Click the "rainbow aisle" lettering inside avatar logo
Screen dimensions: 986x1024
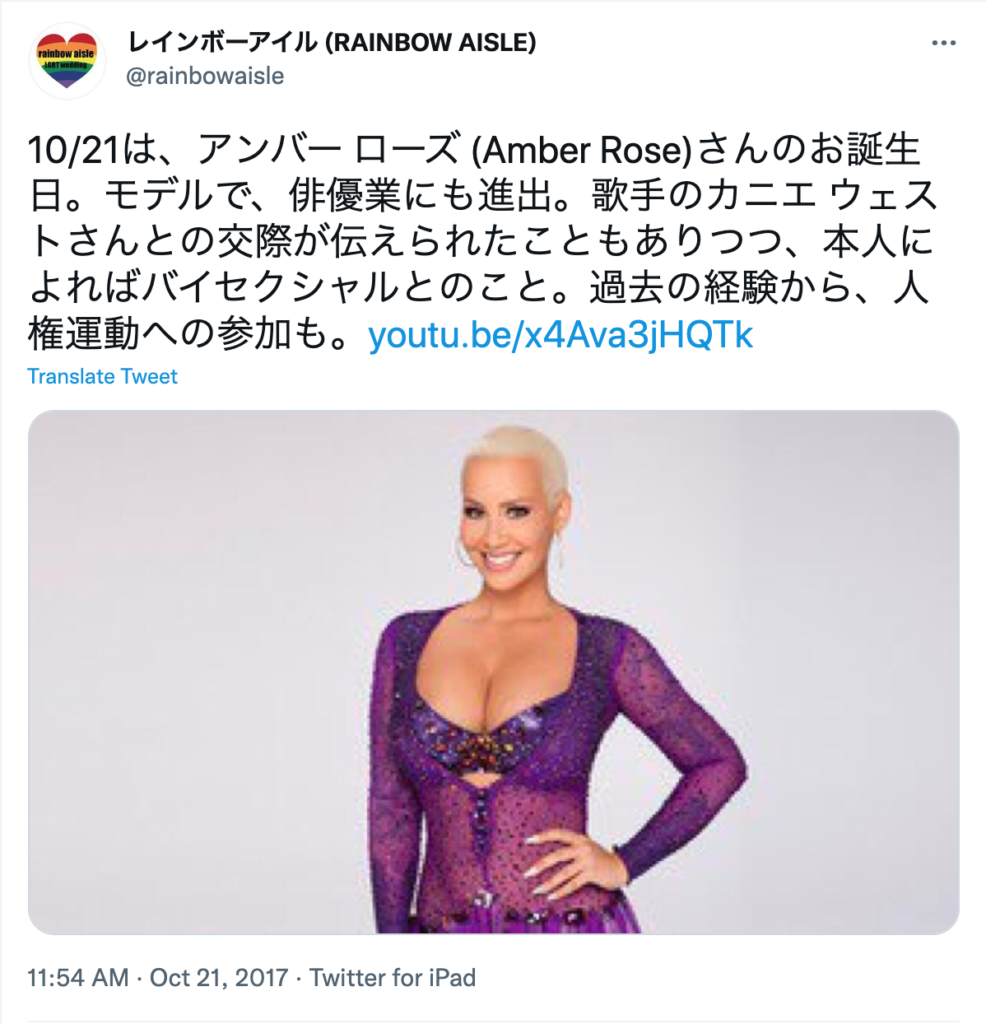[x=67, y=54]
